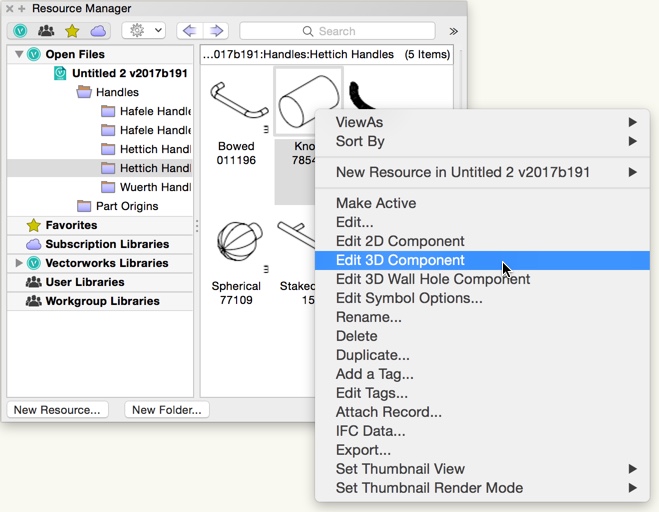Open New Resource in Untitled 2 submenu
The image size is (659, 512).
pyautogui.click(x=482, y=172)
